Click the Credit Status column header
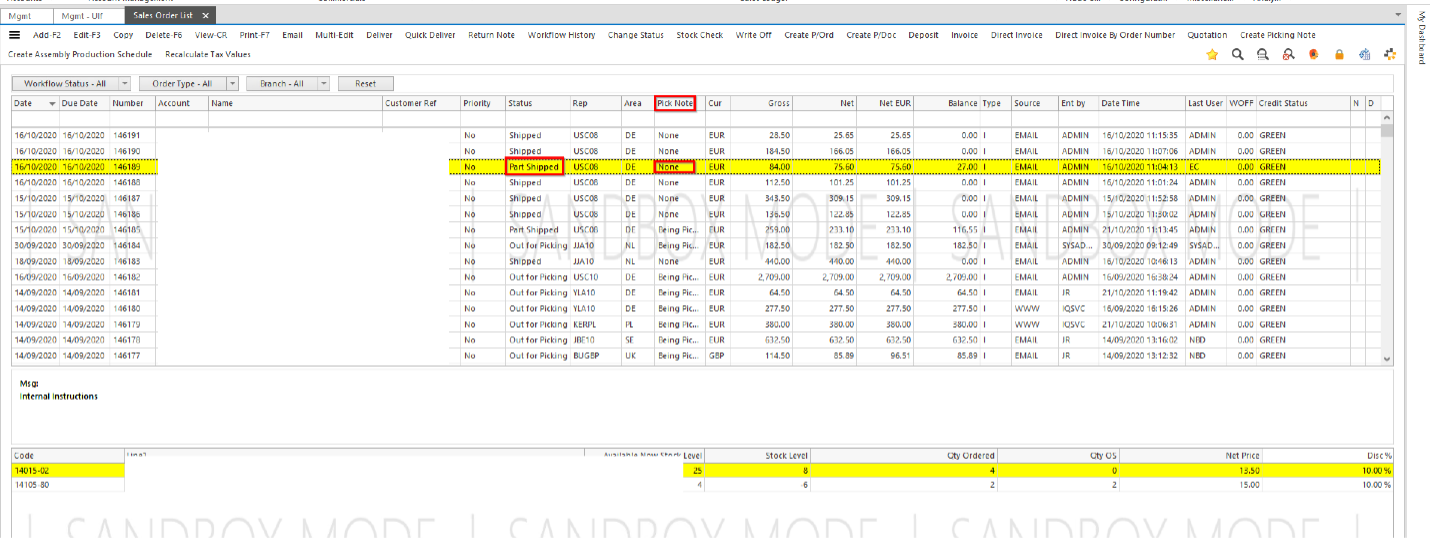 coord(1303,103)
